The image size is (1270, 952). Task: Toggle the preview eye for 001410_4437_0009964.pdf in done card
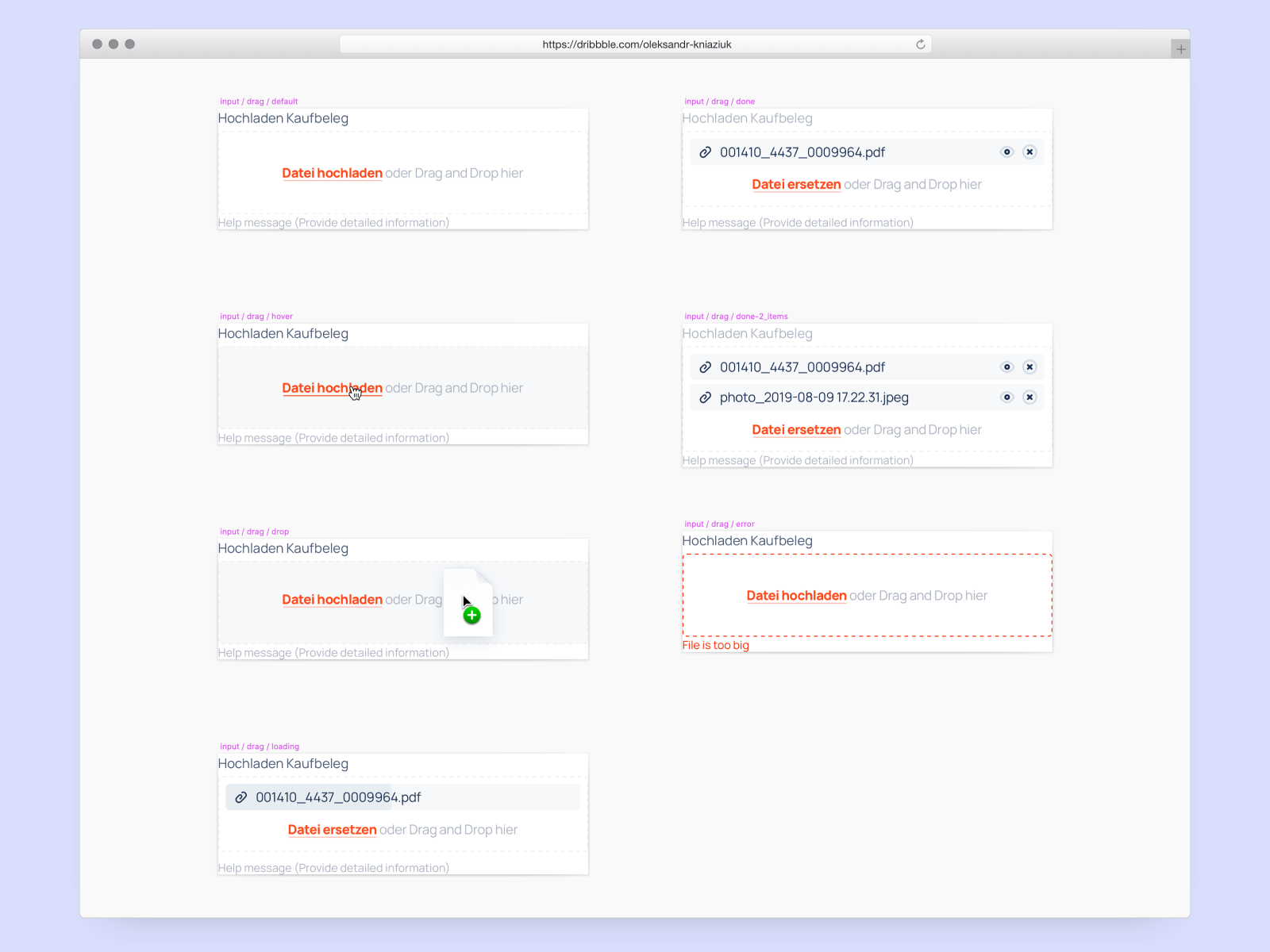click(1006, 152)
